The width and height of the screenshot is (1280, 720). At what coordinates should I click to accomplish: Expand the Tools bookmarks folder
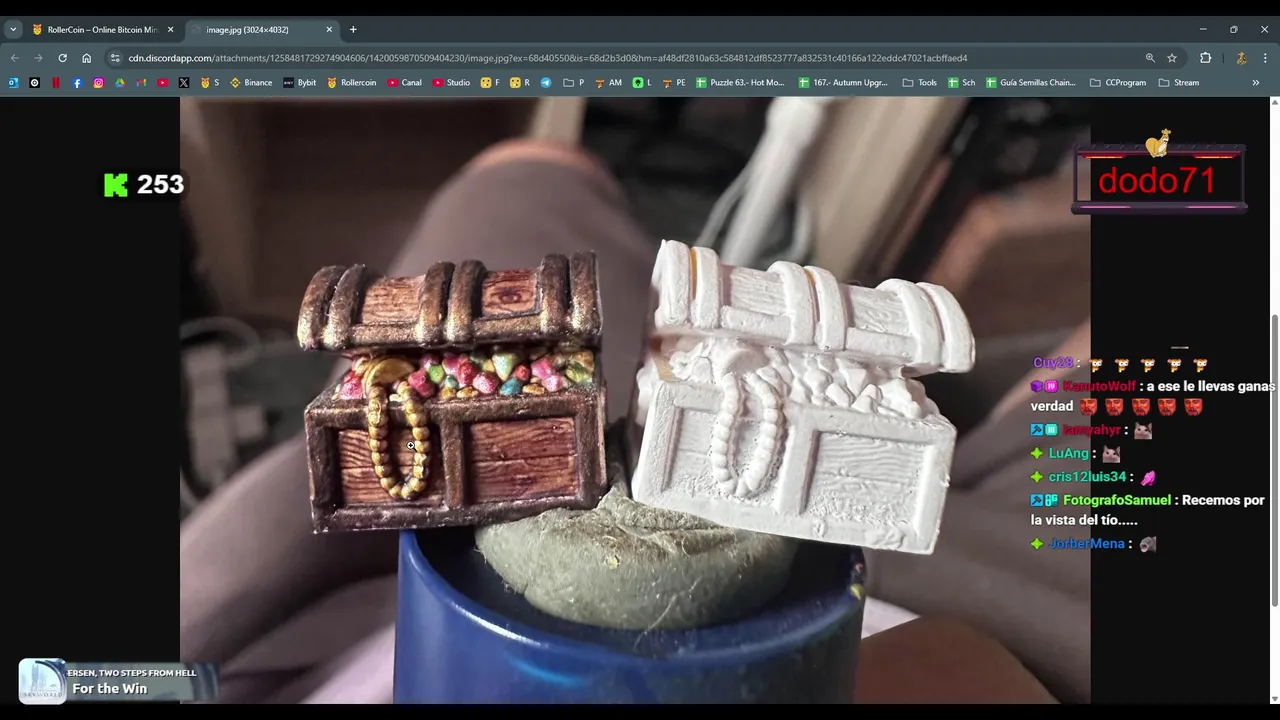[x=919, y=83]
